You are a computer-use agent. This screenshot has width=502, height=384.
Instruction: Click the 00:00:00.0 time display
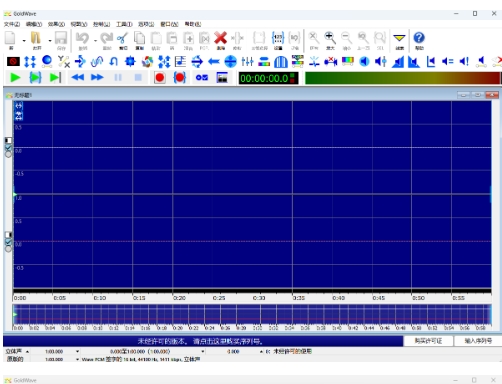[x=268, y=78]
